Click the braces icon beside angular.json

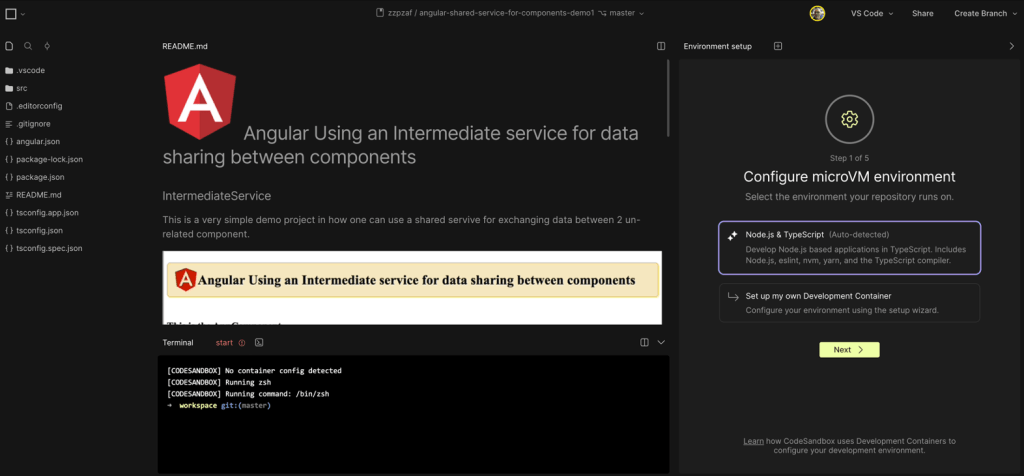[x=9, y=141]
